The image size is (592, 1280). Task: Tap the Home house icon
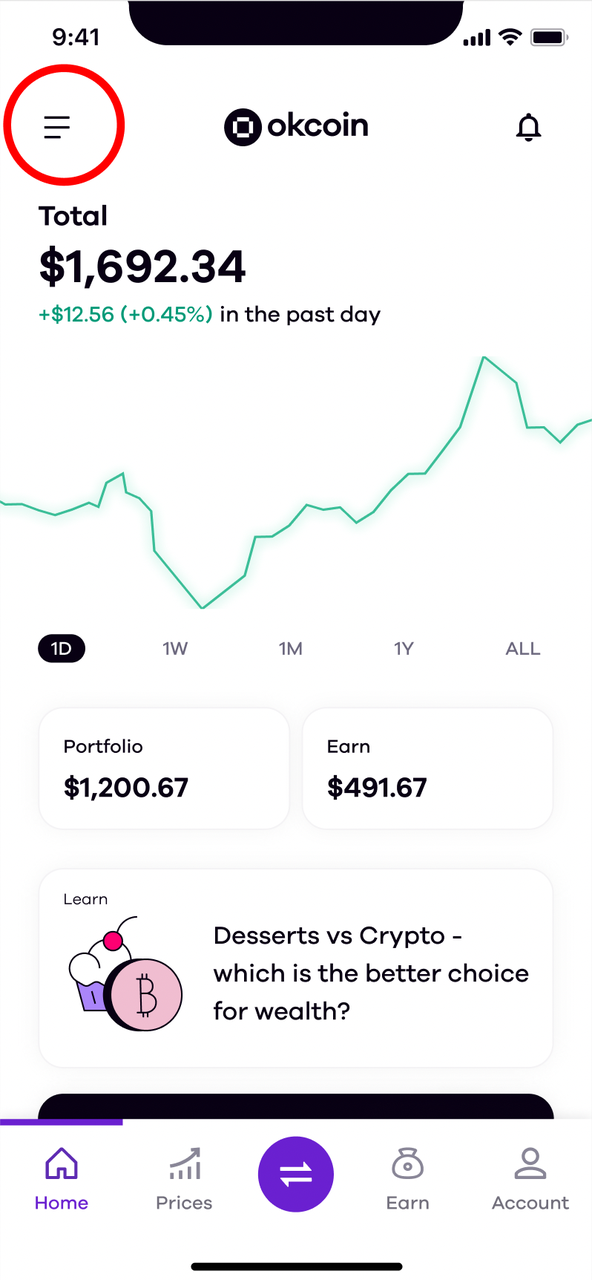click(x=61, y=1164)
